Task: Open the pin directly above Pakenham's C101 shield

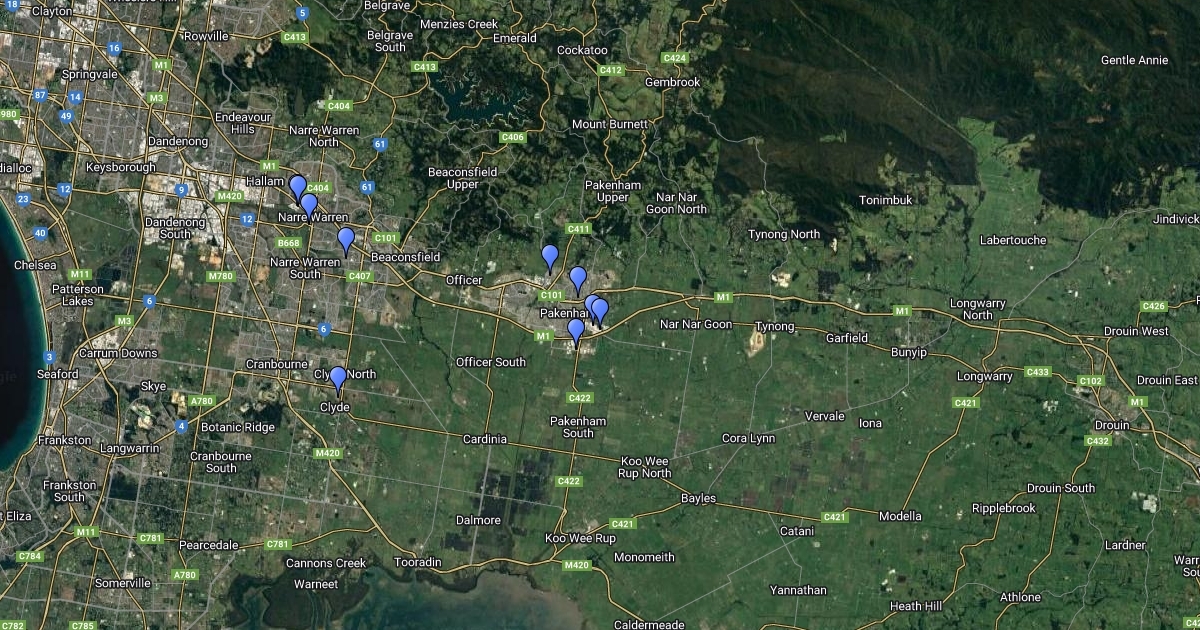Action: 577,279
